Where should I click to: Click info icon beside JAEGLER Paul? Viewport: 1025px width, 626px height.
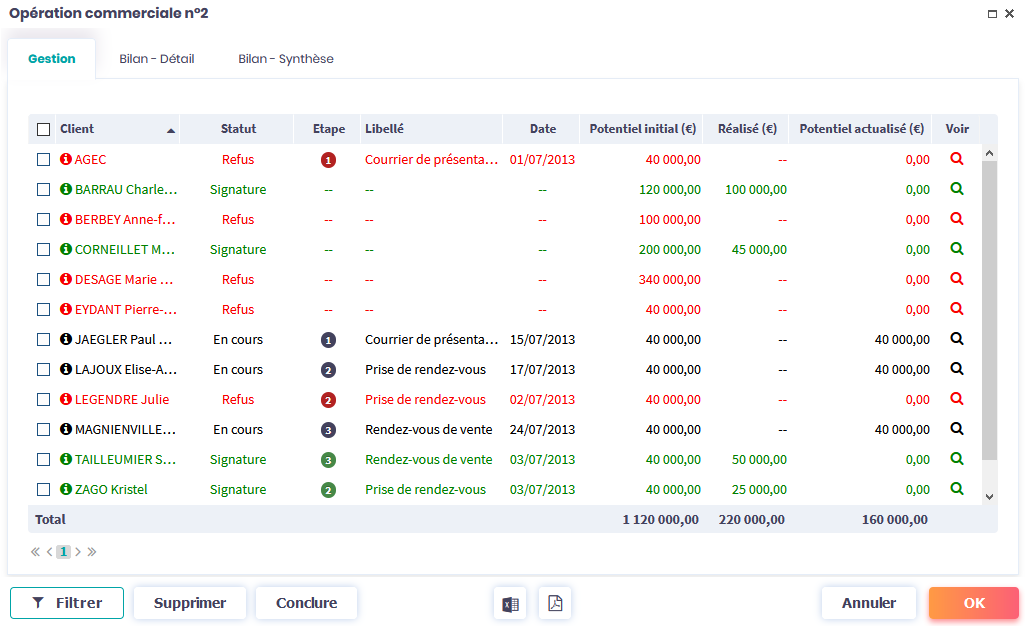tap(66, 339)
